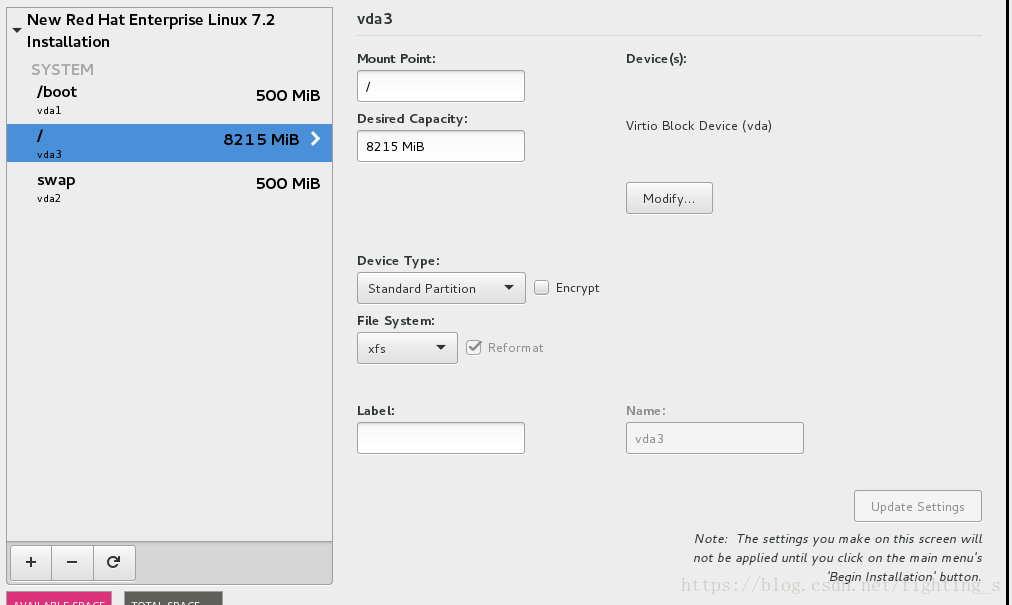Open the File System xfs dropdown
Viewport: 1012px width, 605px height.
click(407, 348)
